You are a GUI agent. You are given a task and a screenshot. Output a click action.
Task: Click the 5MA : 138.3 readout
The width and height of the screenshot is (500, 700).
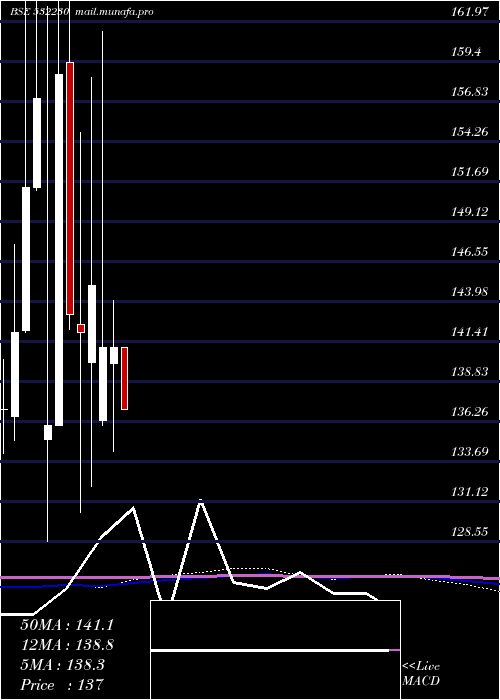pos(62,665)
